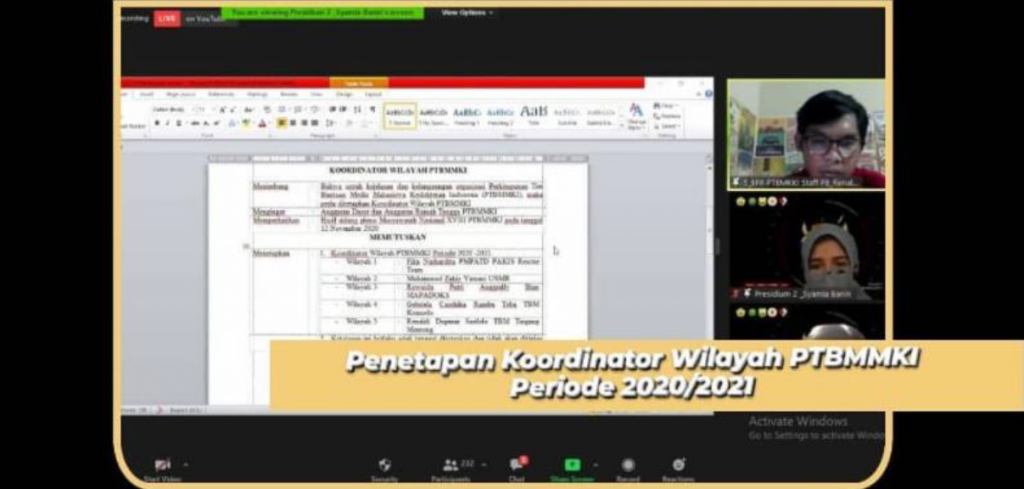Show paragraph marks with pilcrow icon
This screenshot has width=1024, height=489.
(373, 110)
